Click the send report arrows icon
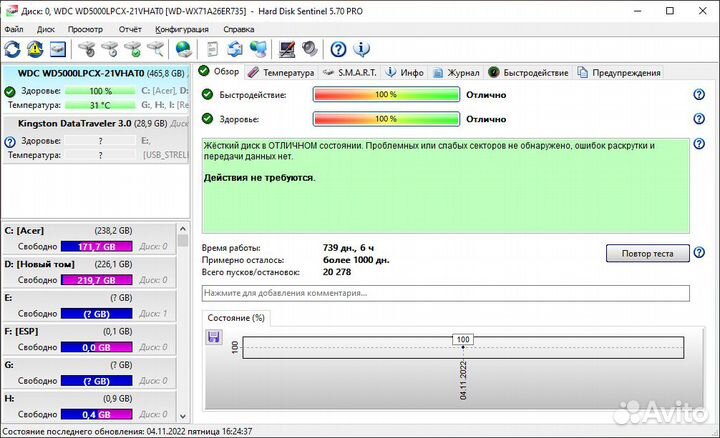The image size is (720, 438). (235, 49)
